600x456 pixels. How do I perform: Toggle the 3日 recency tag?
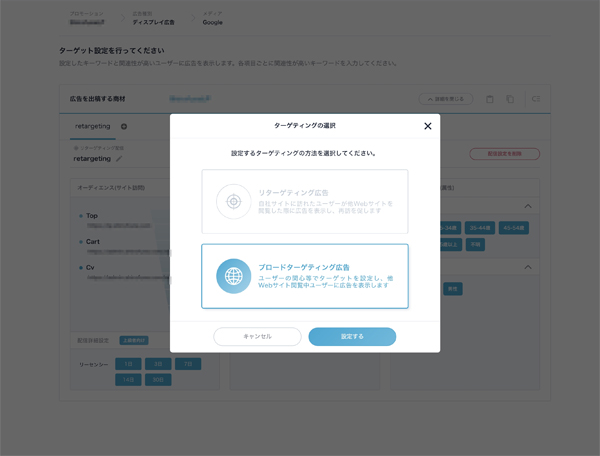[x=158, y=364]
